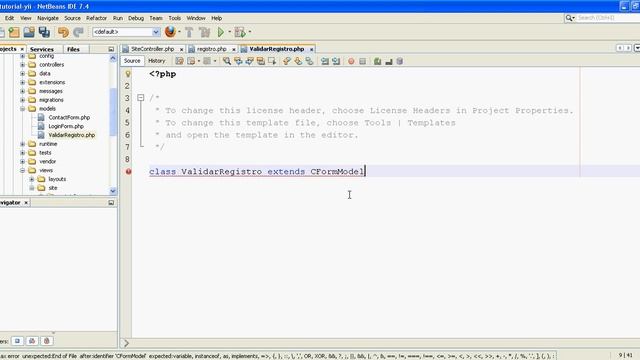
Task: Open the Debug menu
Action: pos(136,18)
